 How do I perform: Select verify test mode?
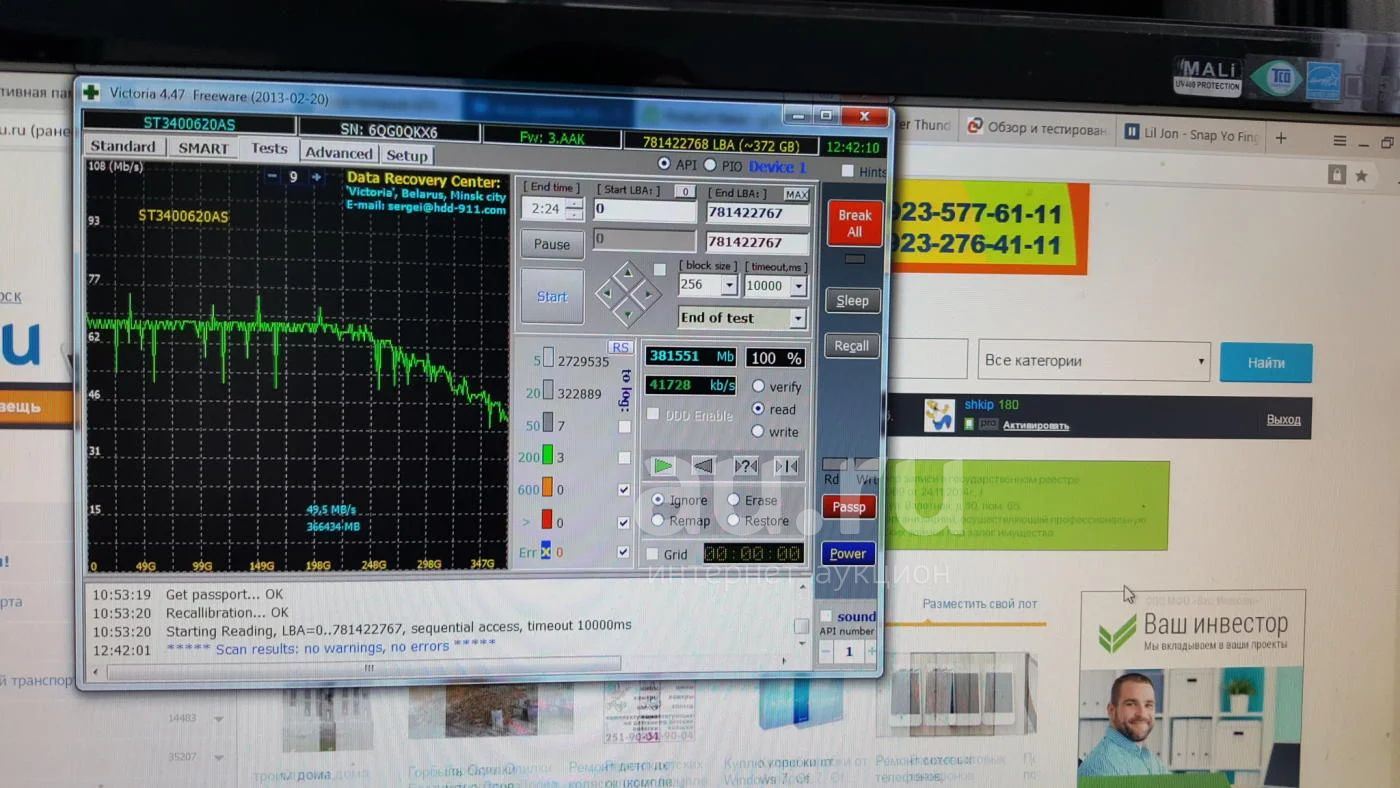pyautogui.click(x=758, y=386)
